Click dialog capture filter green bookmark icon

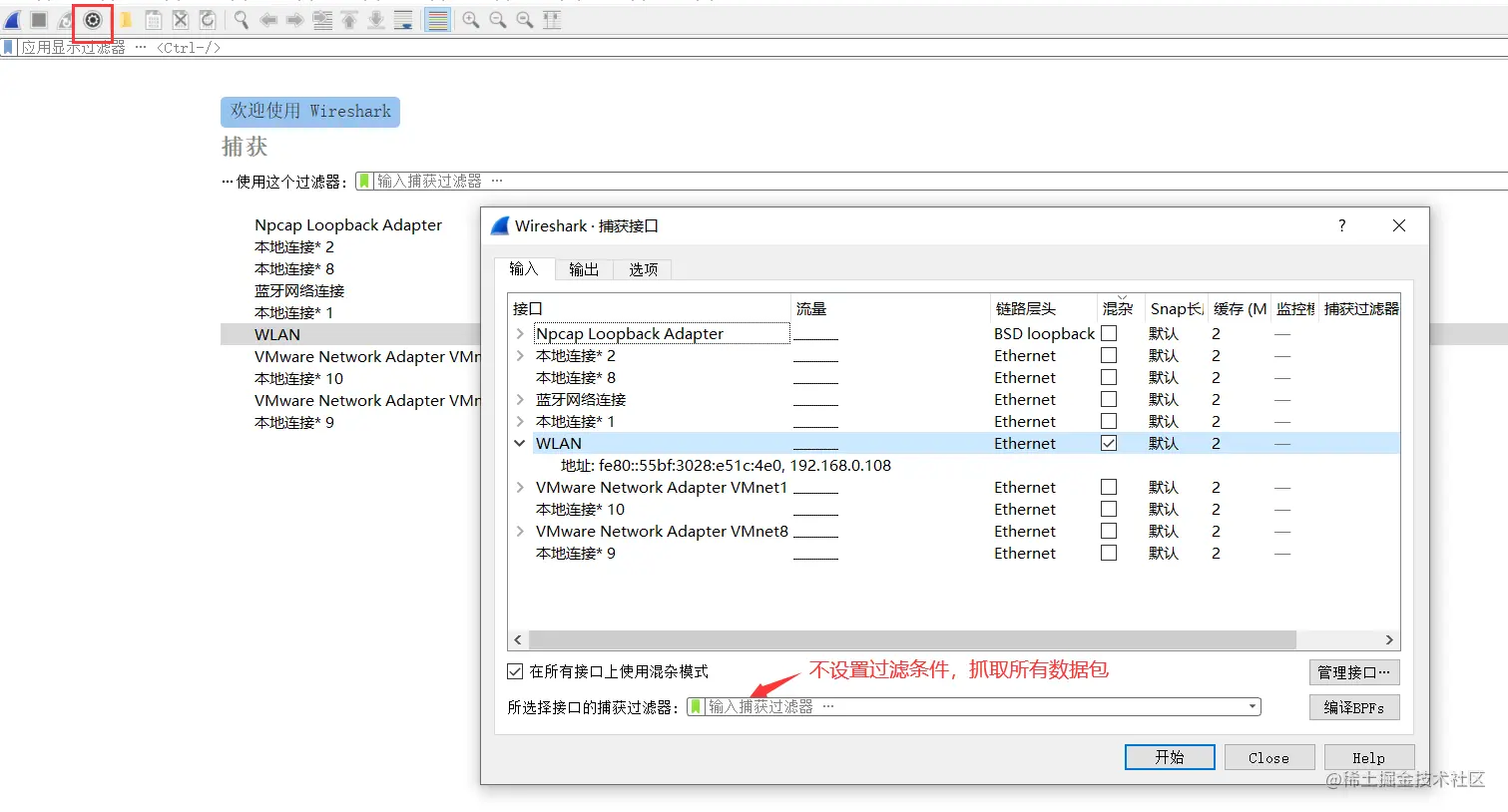(x=697, y=706)
